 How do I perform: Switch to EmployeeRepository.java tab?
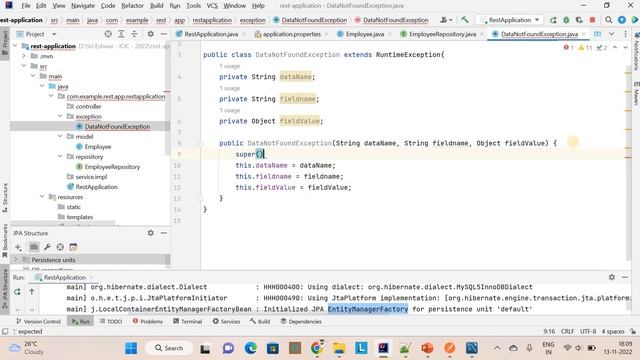point(442,34)
